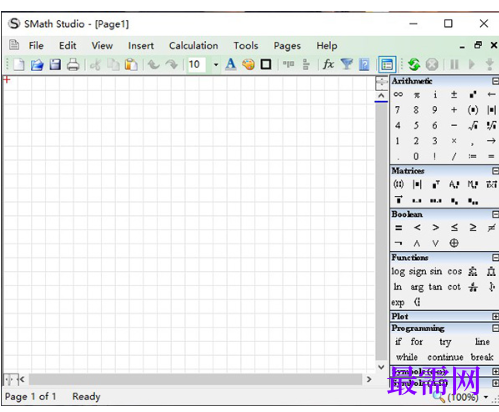
Task: Insert the 'while' programming statement
Action: click(x=407, y=357)
